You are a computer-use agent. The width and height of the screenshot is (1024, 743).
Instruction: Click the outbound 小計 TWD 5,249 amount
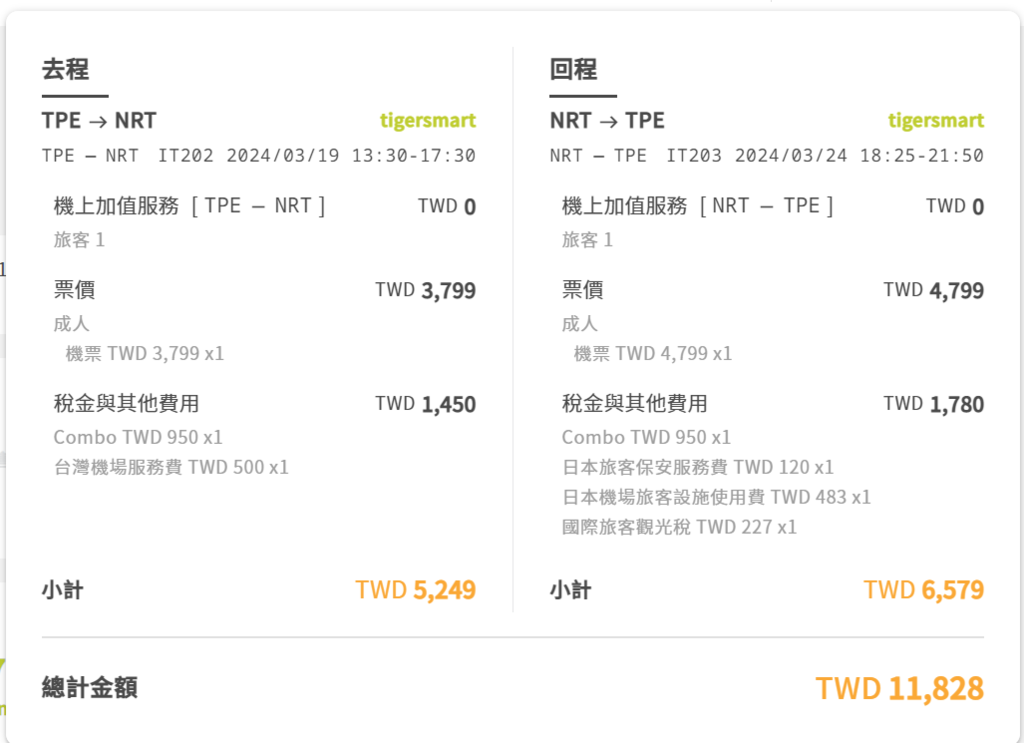click(x=416, y=590)
